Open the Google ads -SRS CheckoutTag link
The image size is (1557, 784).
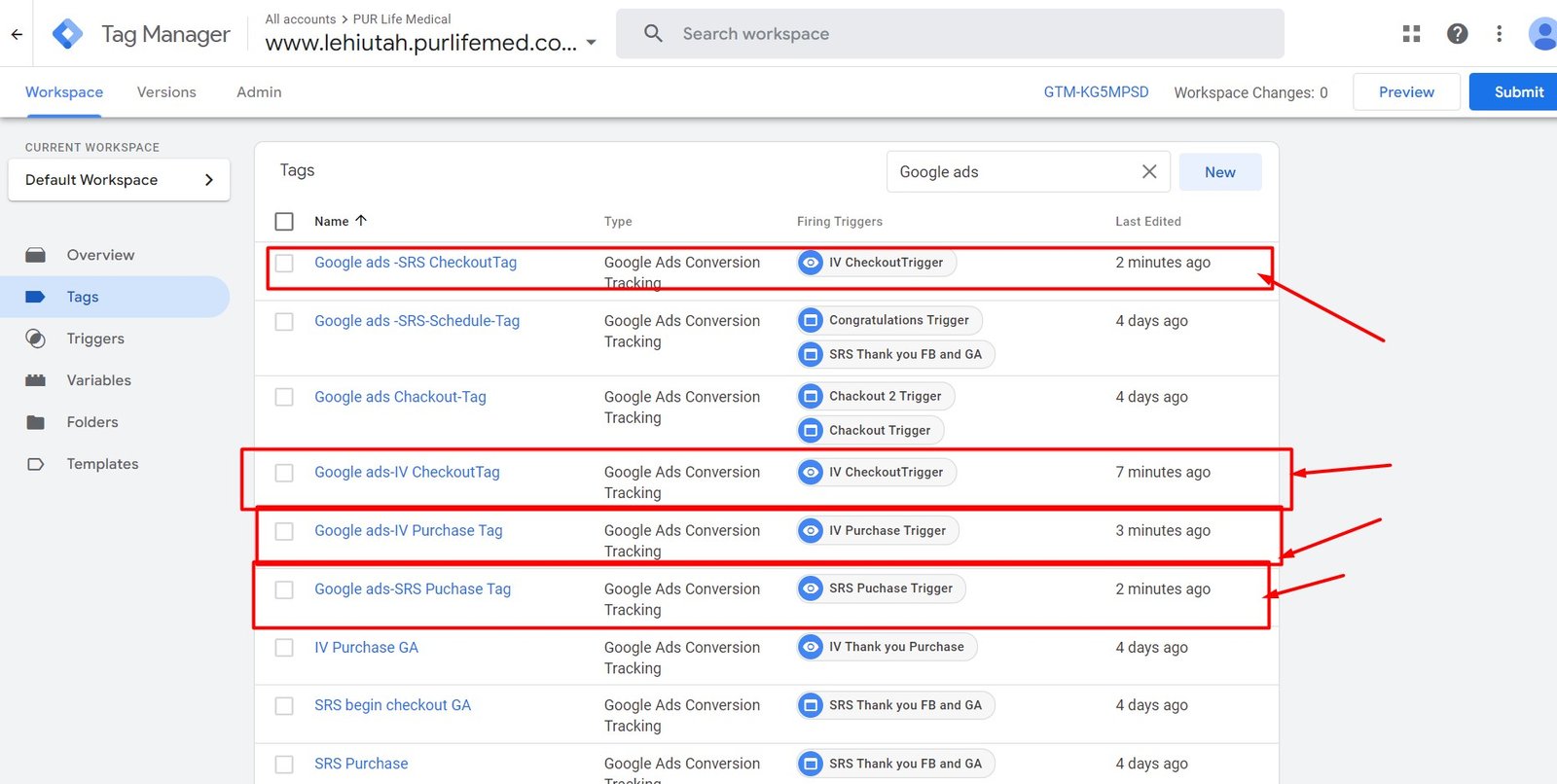point(416,263)
